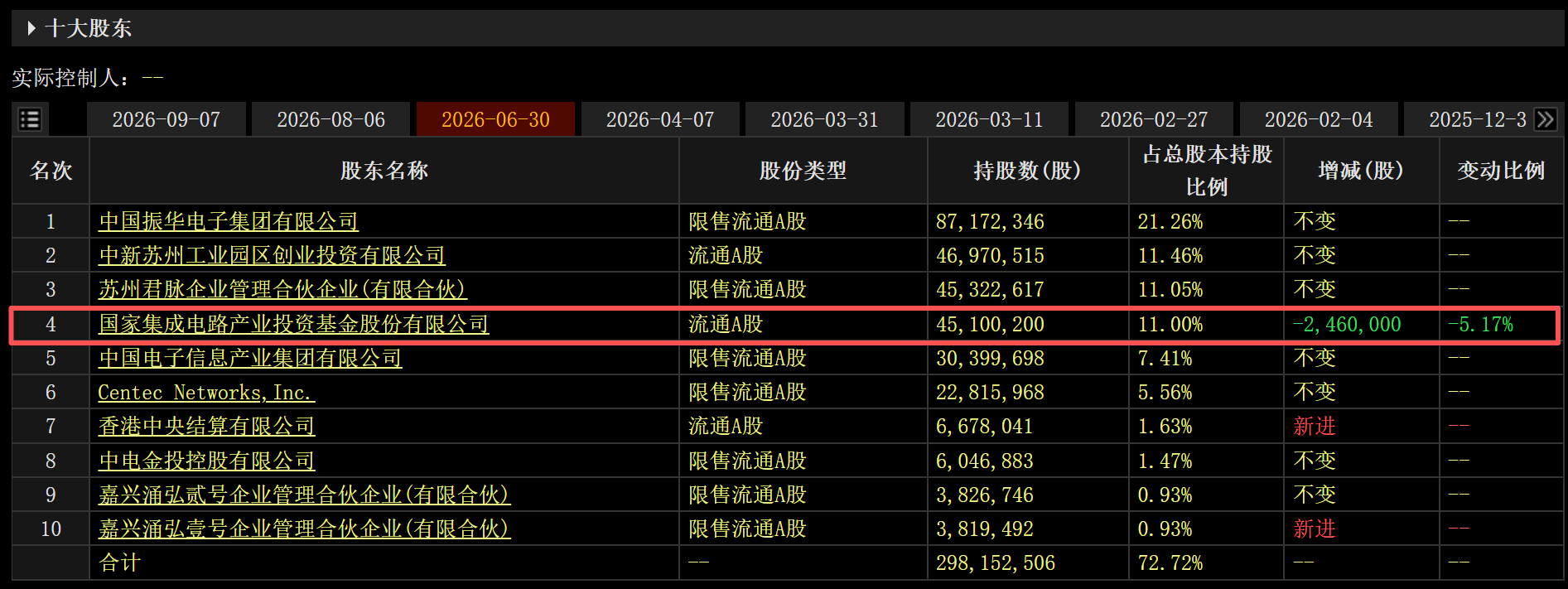Viewport: 1568px width, 589px height.
Task: Click the 72.72% total ratio
Action: click(1170, 562)
